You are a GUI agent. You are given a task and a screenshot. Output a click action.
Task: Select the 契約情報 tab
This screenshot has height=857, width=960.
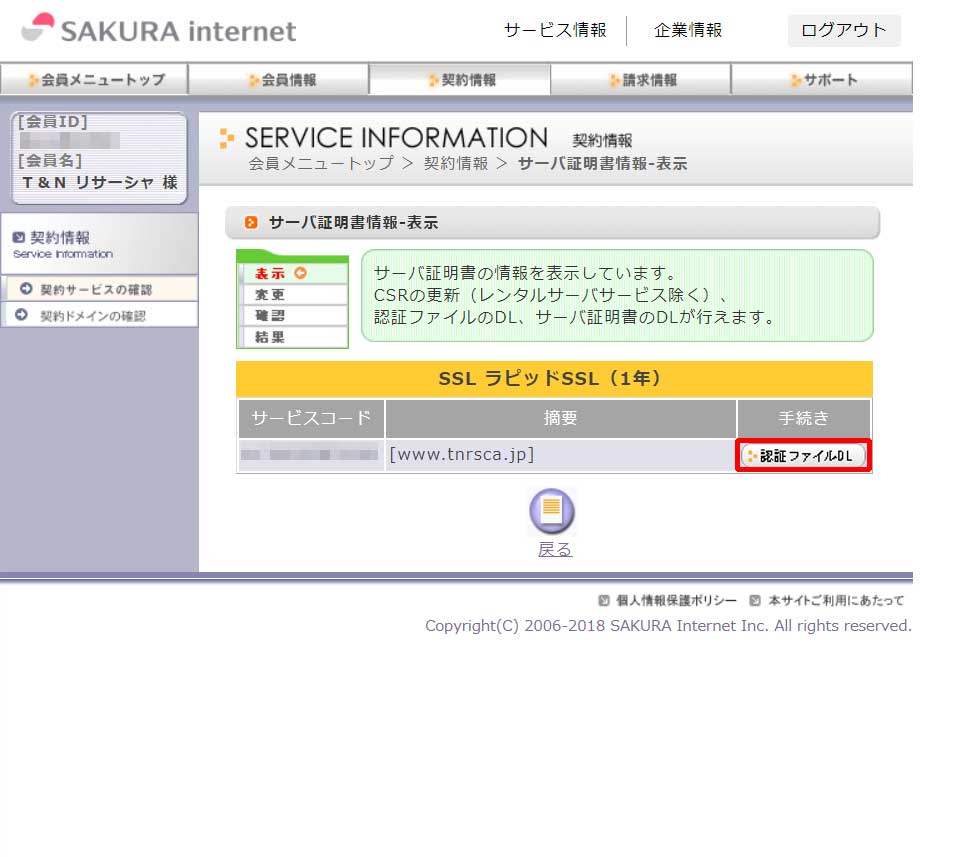460,80
